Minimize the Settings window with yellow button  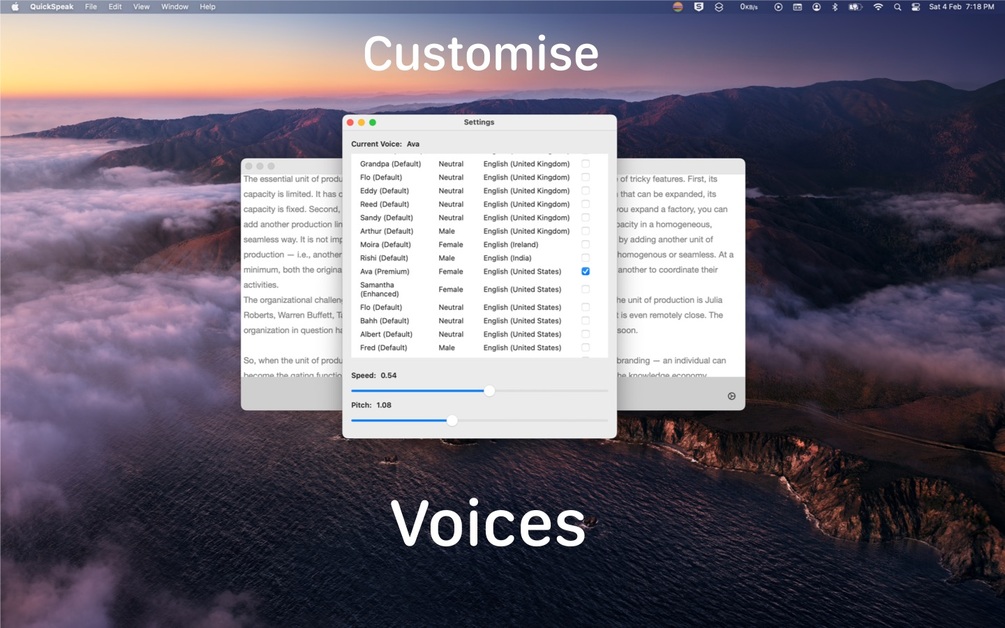[361, 122]
